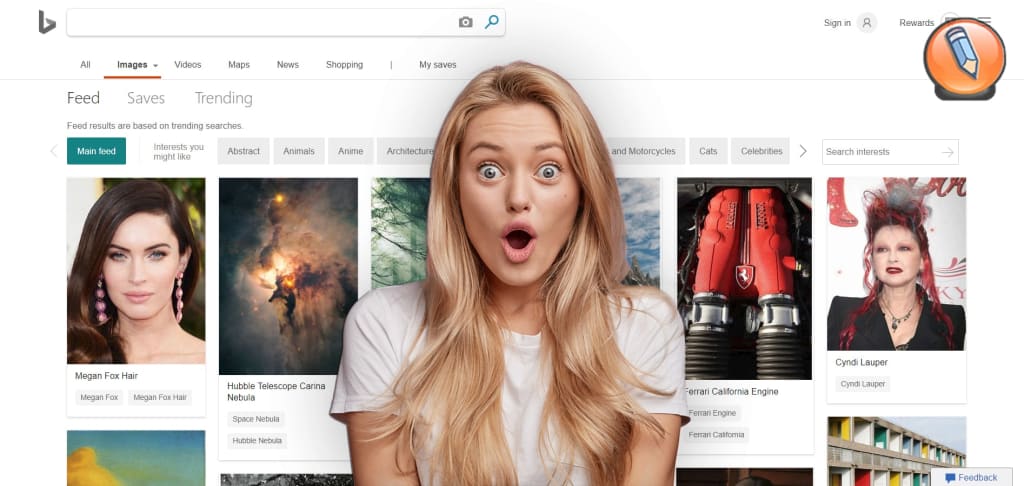Submit the Search interests arrow
Image resolution: width=1024 pixels, height=486 pixels.
point(948,152)
